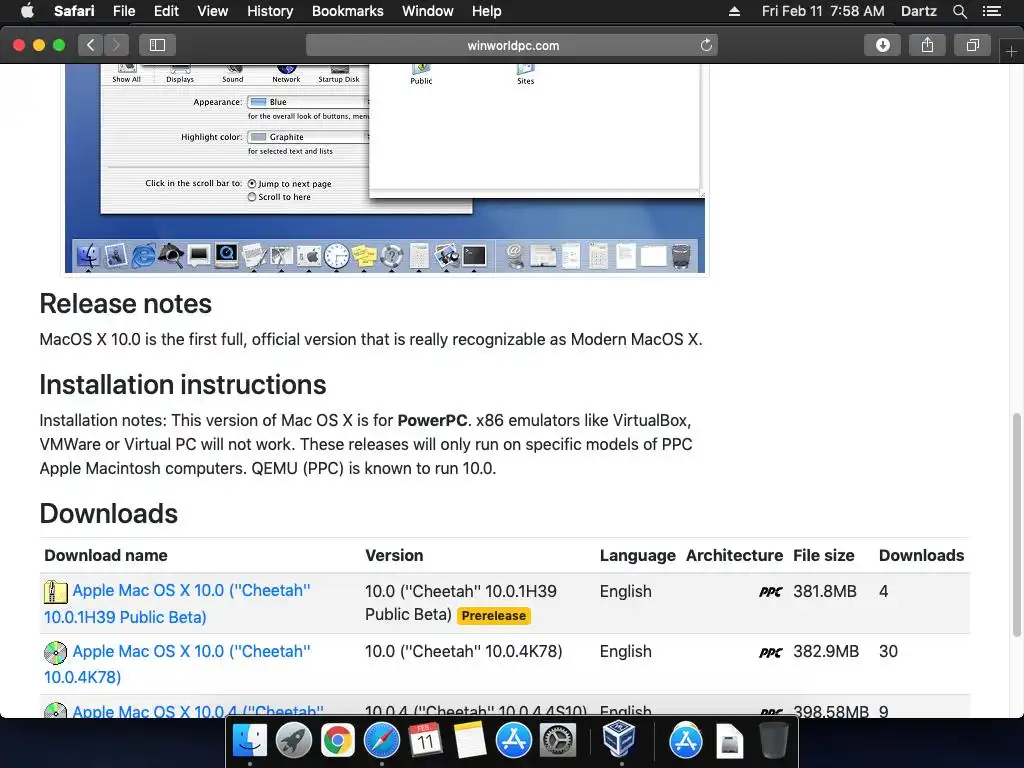Click the PPC icon in the 381.8MB row
Image resolution: width=1024 pixels, height=768 pixels.
[x=771, y=592]
